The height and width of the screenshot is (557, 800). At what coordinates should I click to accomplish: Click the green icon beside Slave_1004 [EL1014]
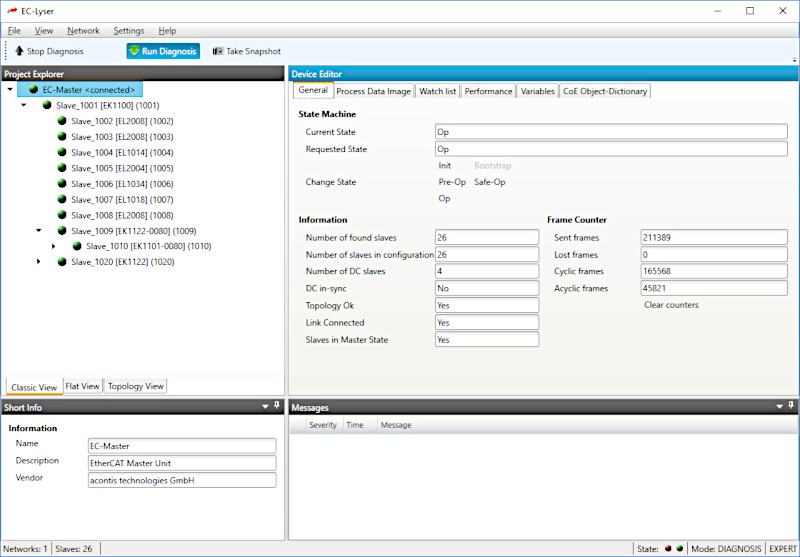coord(61,152)
